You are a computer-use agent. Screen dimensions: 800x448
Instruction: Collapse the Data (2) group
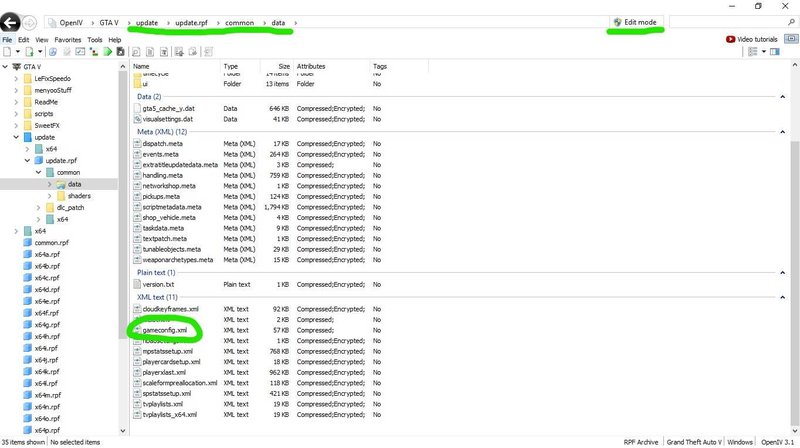click(x=782, y=96)
